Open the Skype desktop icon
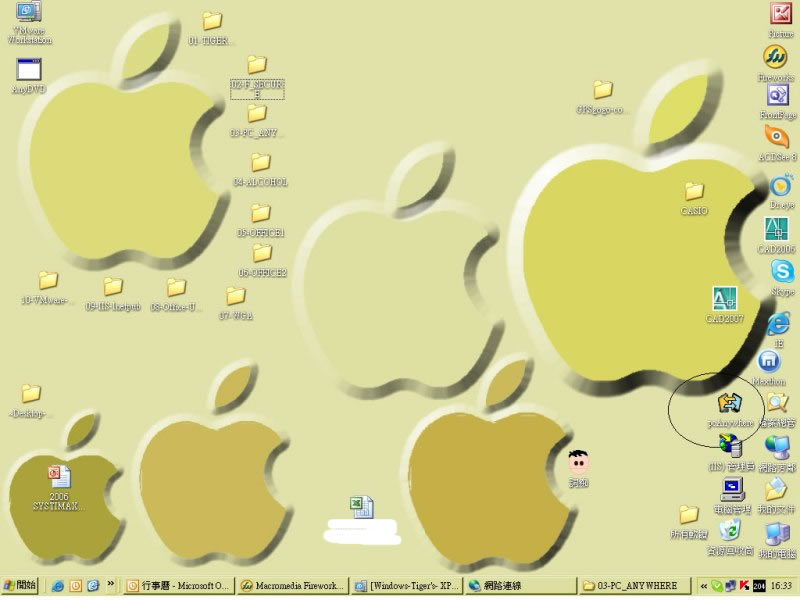The image size is (800, 600). point(782,271)
